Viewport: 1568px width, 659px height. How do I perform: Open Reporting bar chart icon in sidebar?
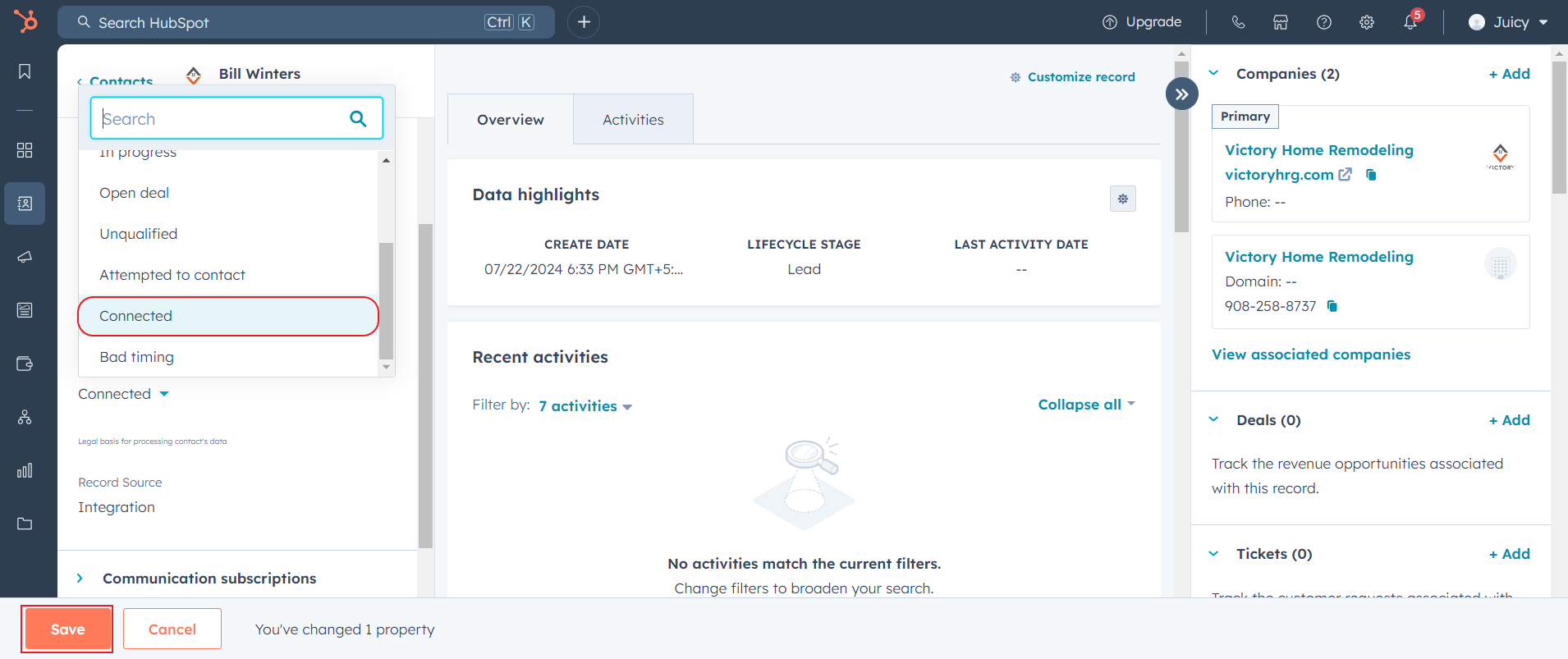25,470
